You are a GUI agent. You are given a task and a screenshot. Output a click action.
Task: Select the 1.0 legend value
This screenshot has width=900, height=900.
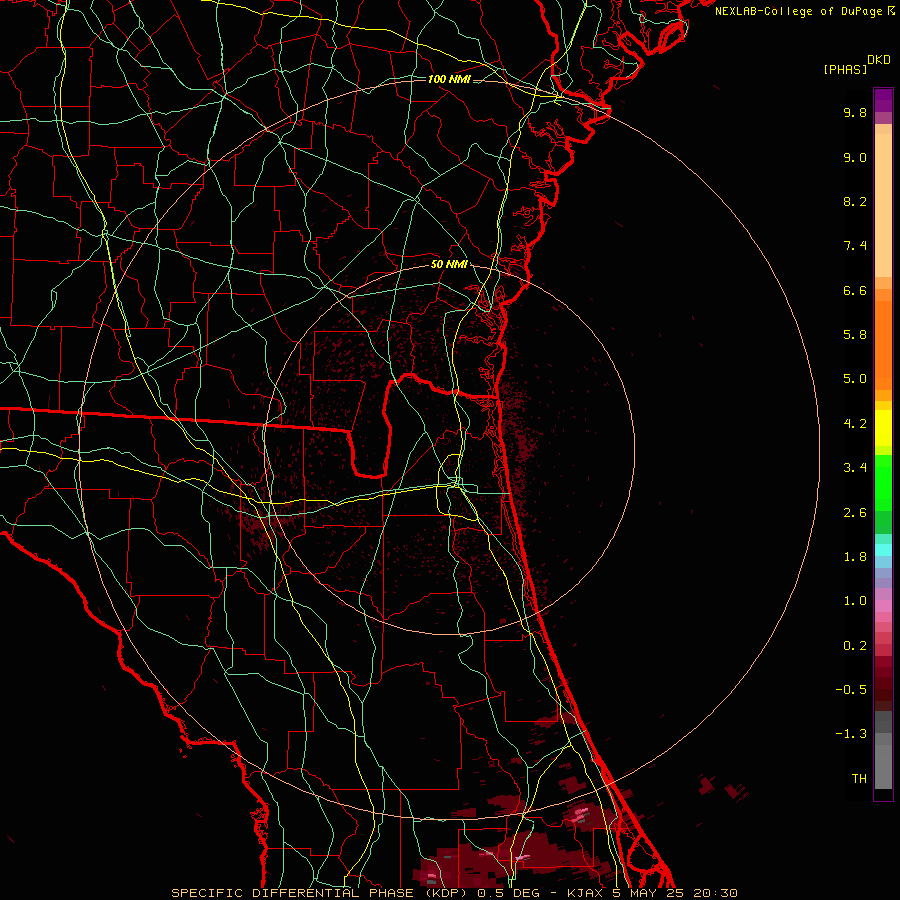click(855, 601)
